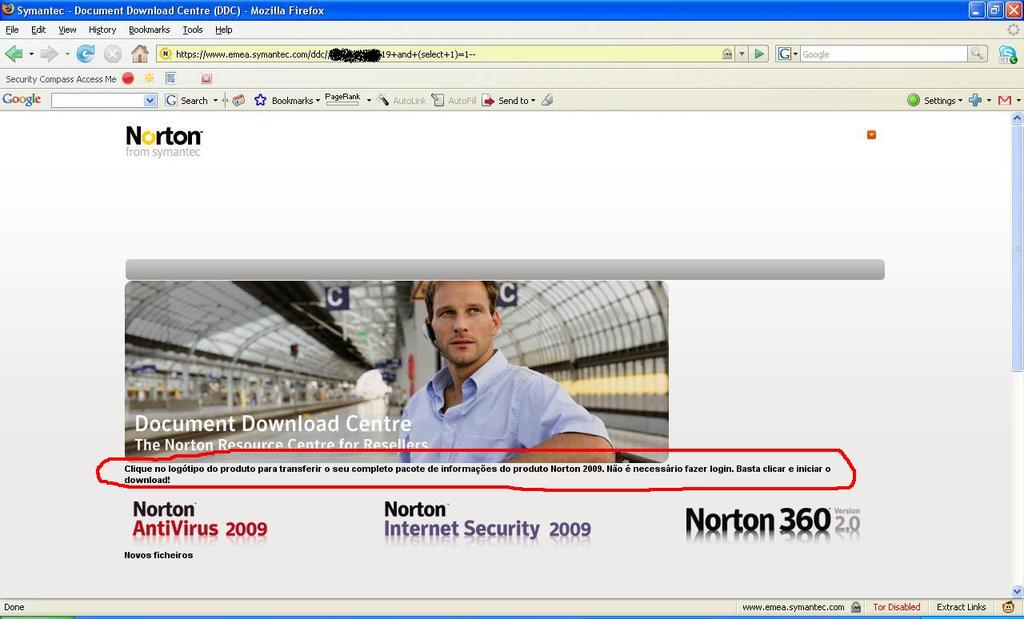Click the green Go arrow next to address bar
The height and width of the screenshot is (619, 1024).
coord(759,54)
